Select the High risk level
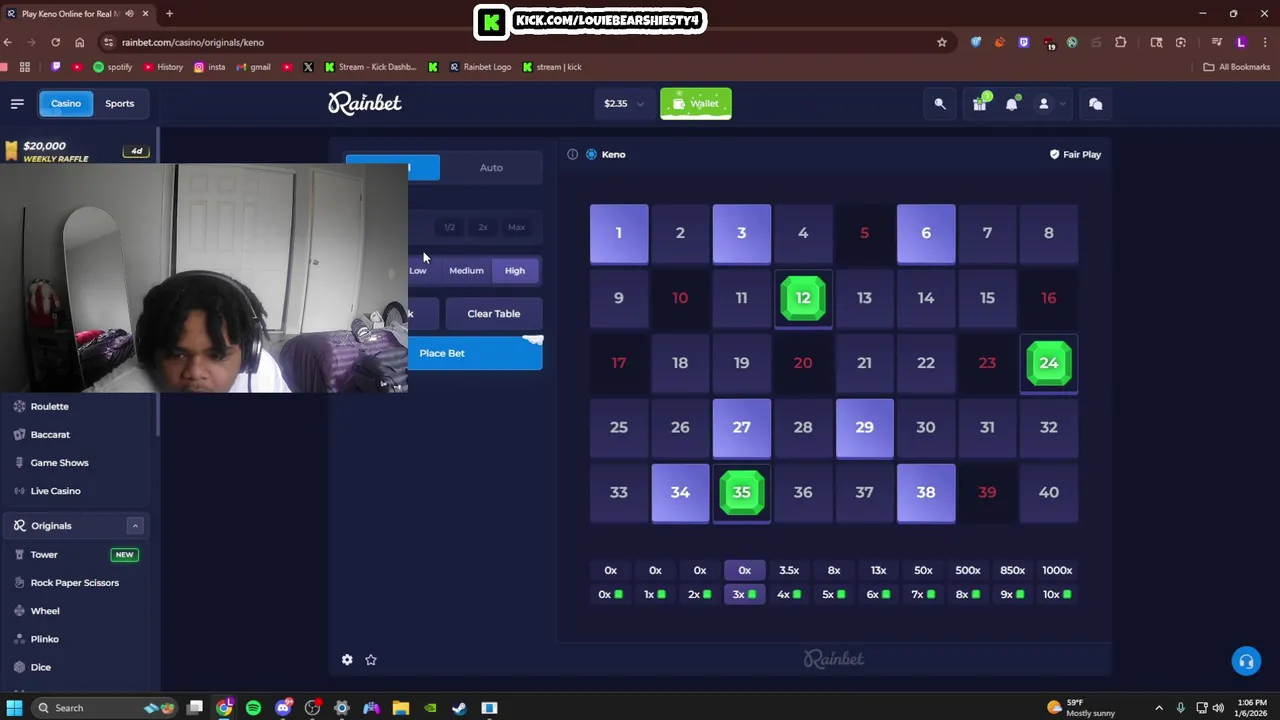Image resolution: width=1280 pixels, height=720 pixels. pyautogui.click(x=515, y=271)
